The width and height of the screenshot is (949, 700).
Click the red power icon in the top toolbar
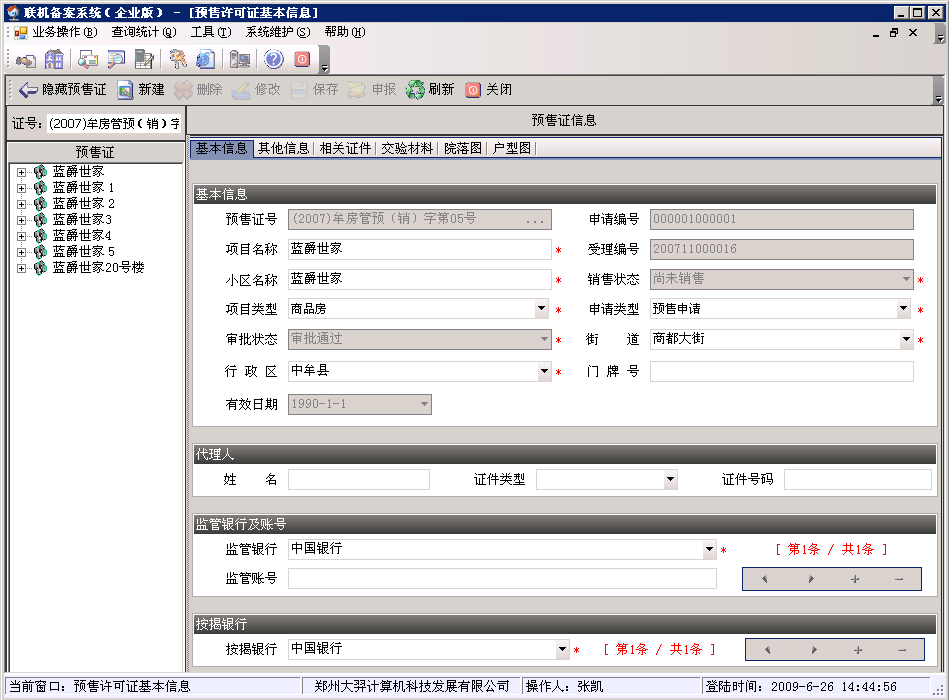point(302,60)
